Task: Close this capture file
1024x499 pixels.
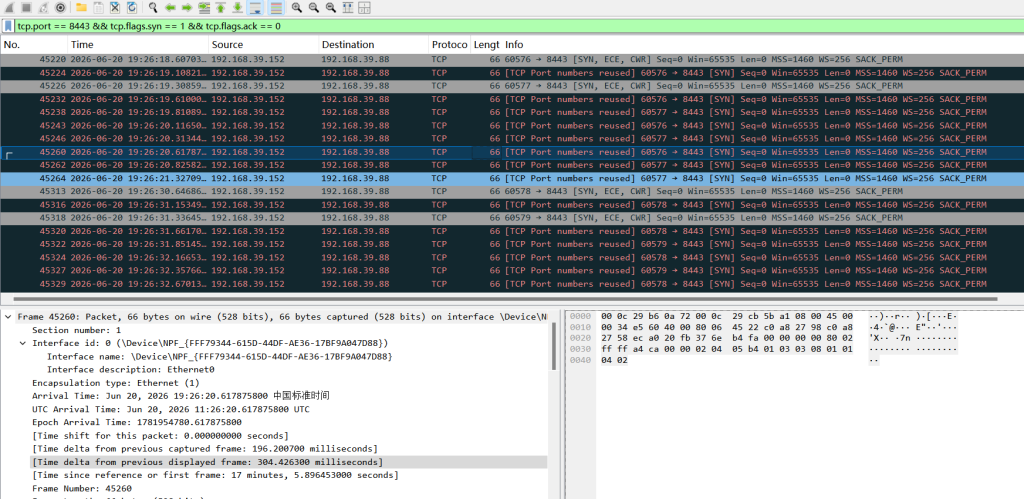Action: point(115,8)
